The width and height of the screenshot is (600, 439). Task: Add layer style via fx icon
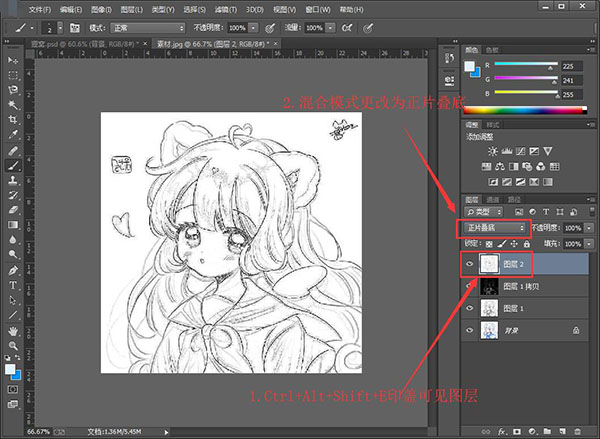click(x=502, y=431)
